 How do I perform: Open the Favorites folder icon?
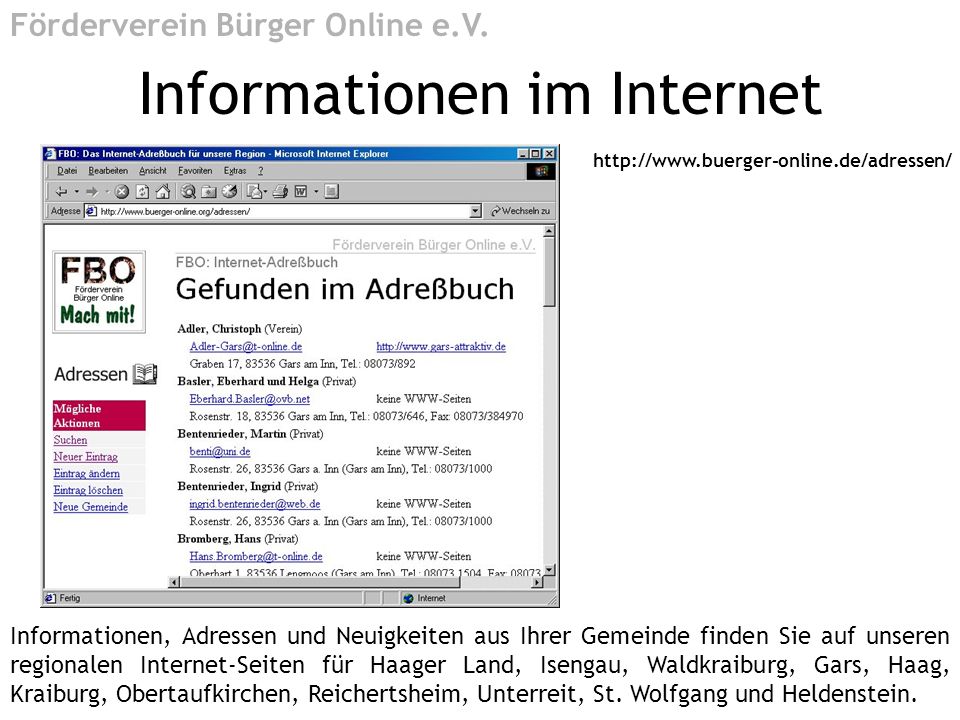point(209,192)
